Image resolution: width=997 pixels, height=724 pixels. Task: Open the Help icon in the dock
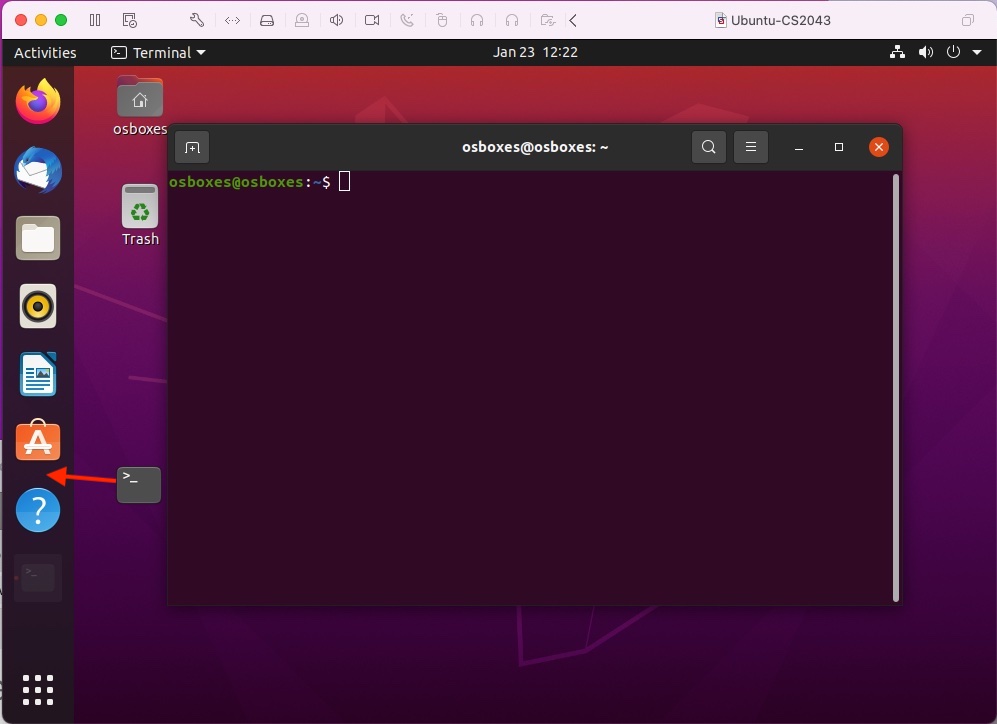click(x=38, y=511)
